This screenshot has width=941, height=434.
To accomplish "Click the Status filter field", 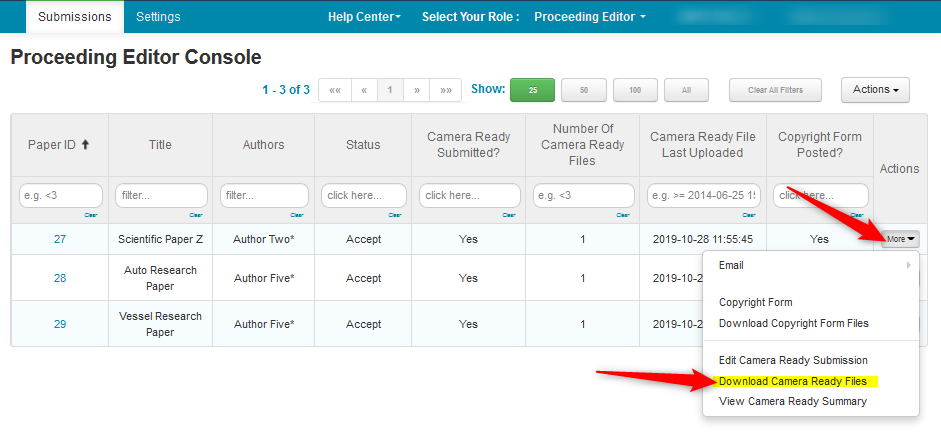I will point(363,196).
